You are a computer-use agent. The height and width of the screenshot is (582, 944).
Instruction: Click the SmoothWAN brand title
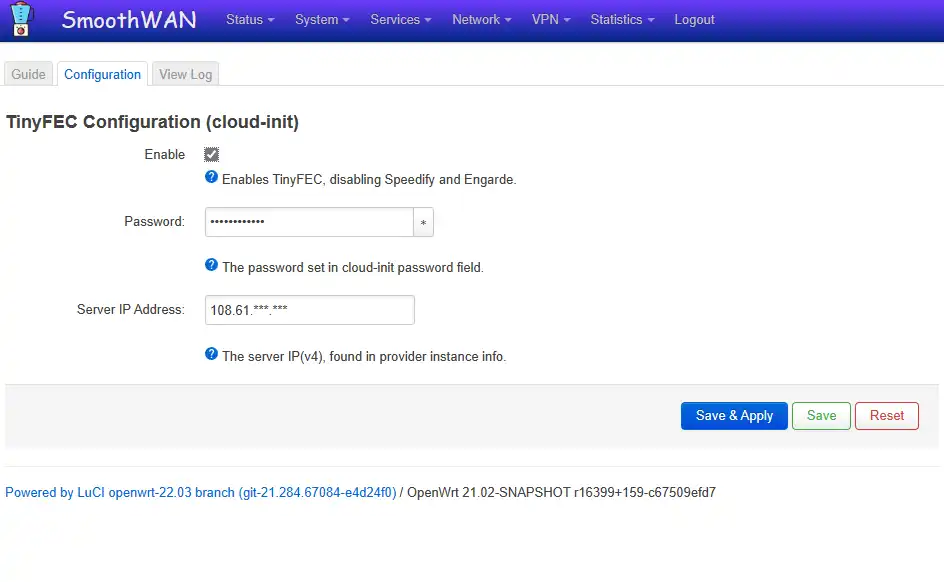tap(129, 20)
